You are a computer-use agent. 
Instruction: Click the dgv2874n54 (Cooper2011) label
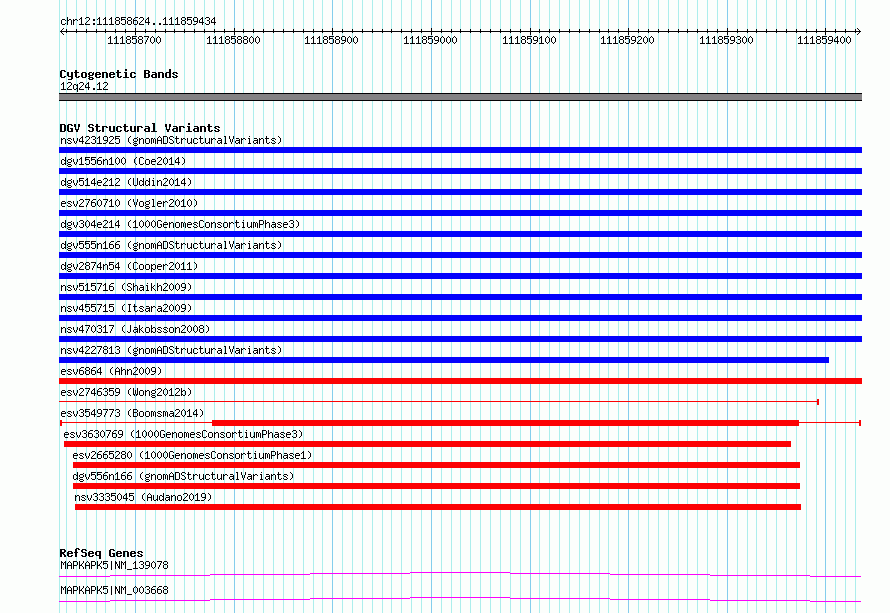(x=129, y=266)
